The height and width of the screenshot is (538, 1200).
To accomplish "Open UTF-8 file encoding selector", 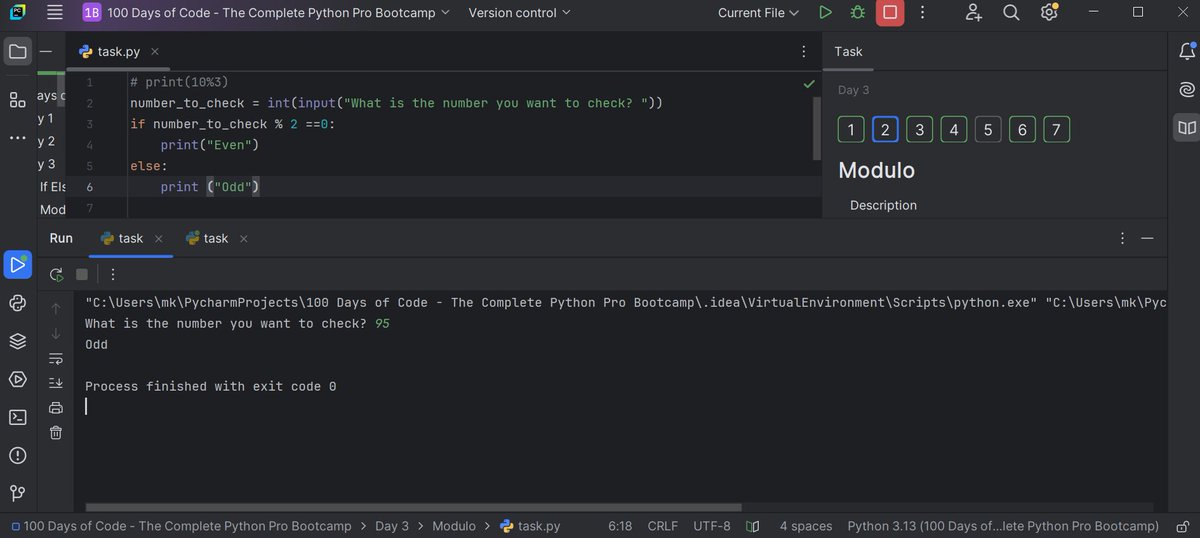I will (x=712, y=526).
